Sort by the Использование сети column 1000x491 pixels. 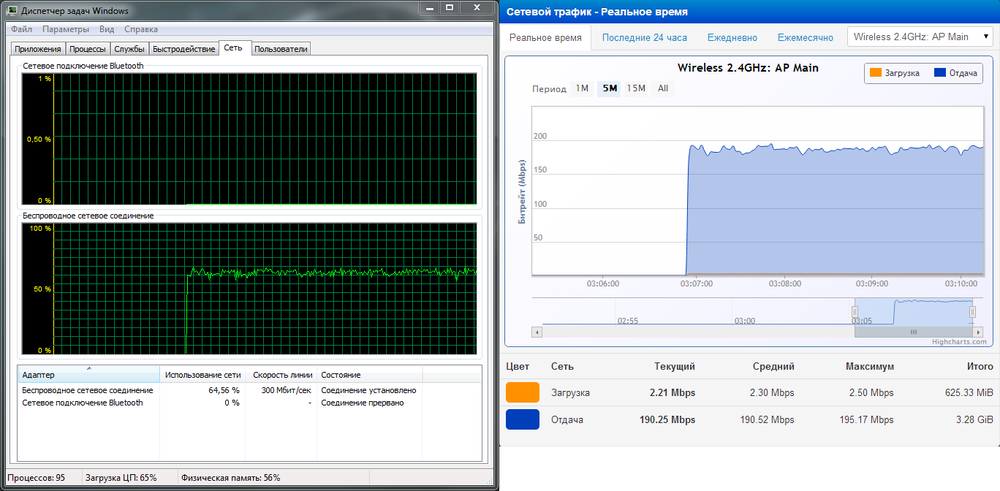203,375
